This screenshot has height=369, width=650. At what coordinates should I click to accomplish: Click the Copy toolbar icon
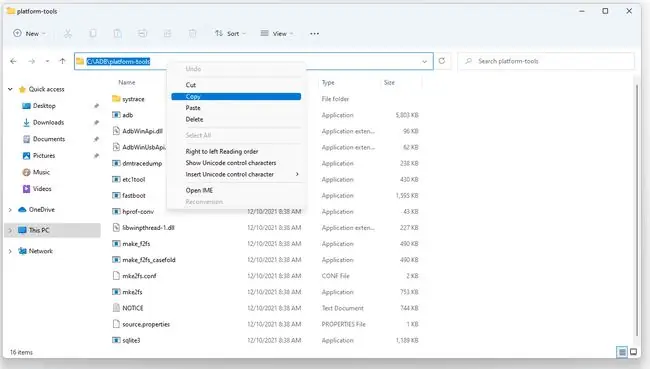tap(93, 34)
